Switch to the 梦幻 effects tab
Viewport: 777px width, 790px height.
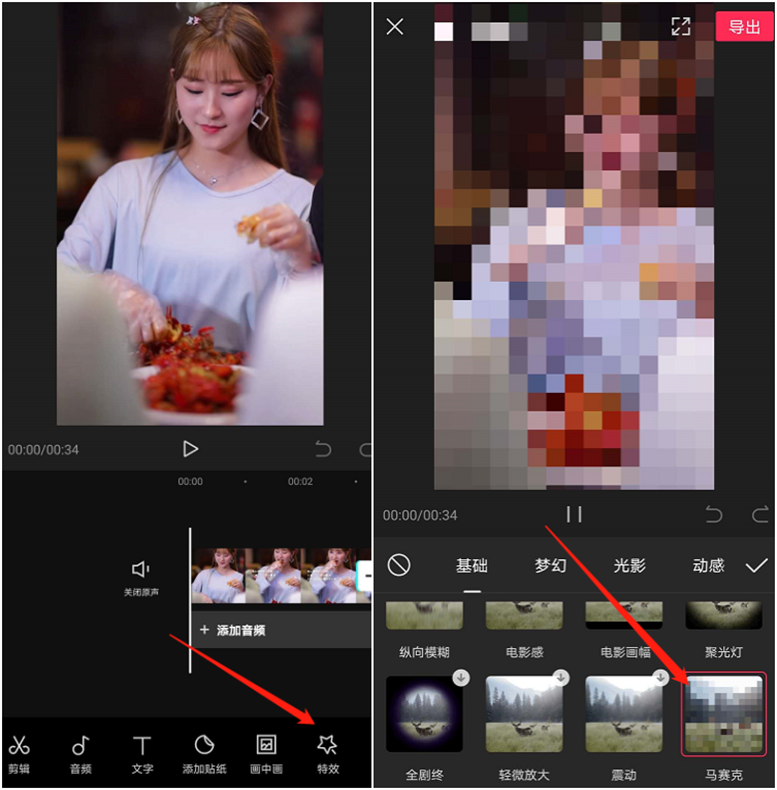550,565
